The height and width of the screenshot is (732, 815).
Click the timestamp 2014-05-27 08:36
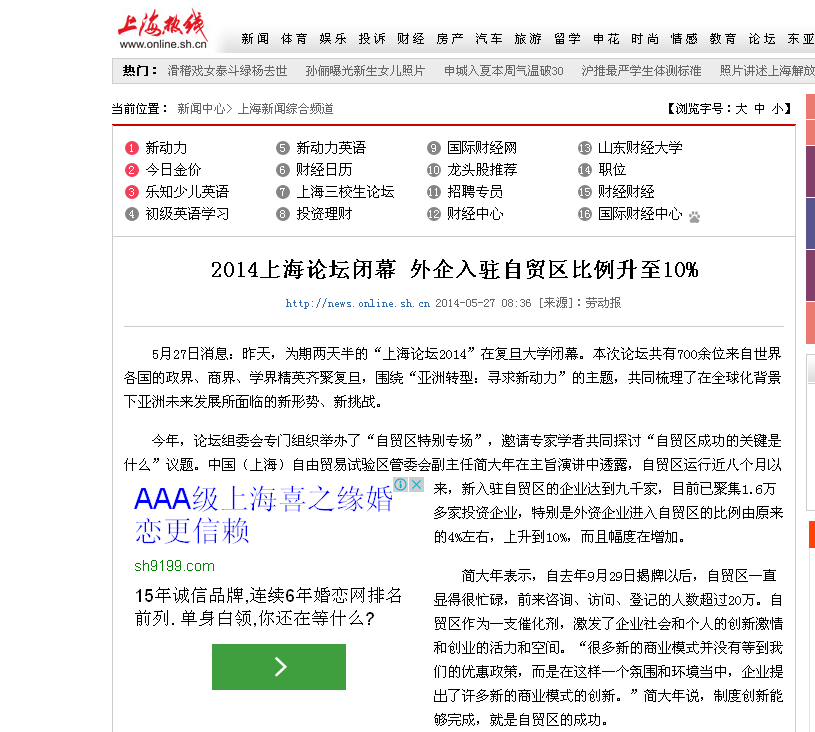coord(483,304)
